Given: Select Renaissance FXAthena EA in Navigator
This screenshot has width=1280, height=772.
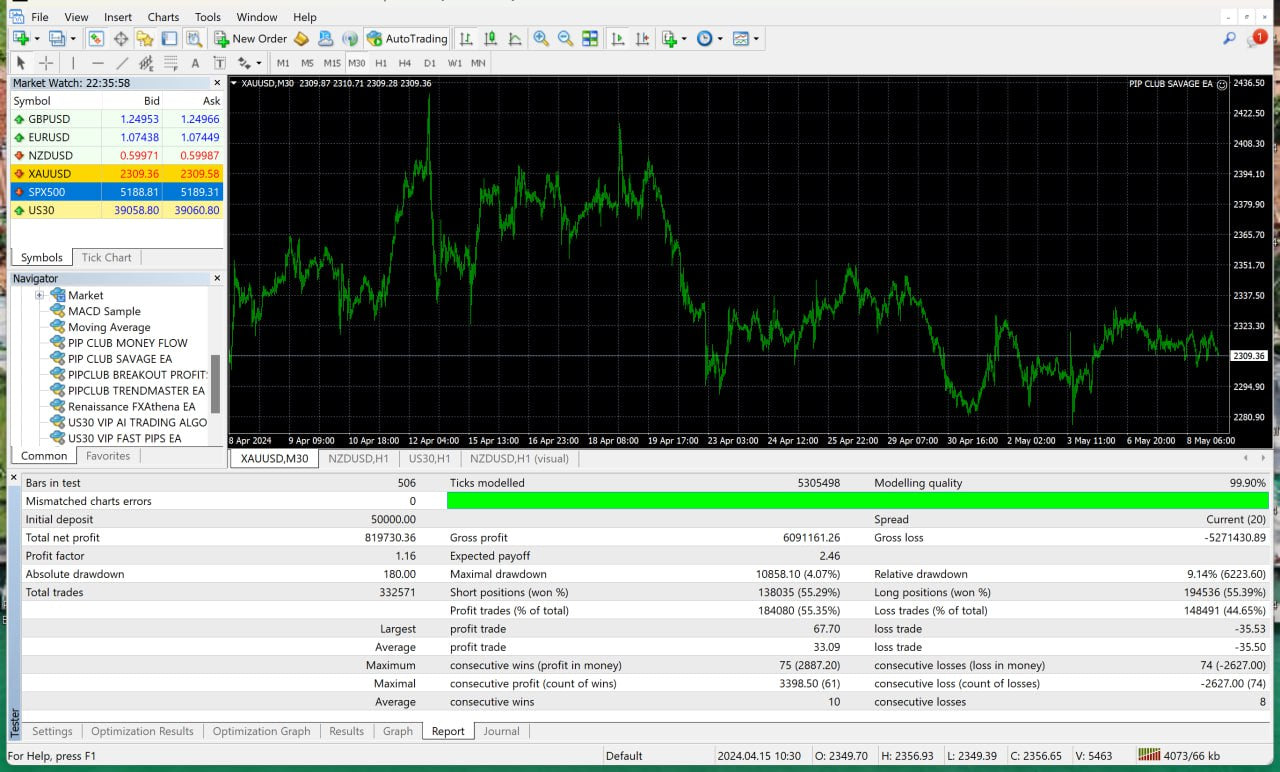Looking at the screenshot, I should [131, 407].
